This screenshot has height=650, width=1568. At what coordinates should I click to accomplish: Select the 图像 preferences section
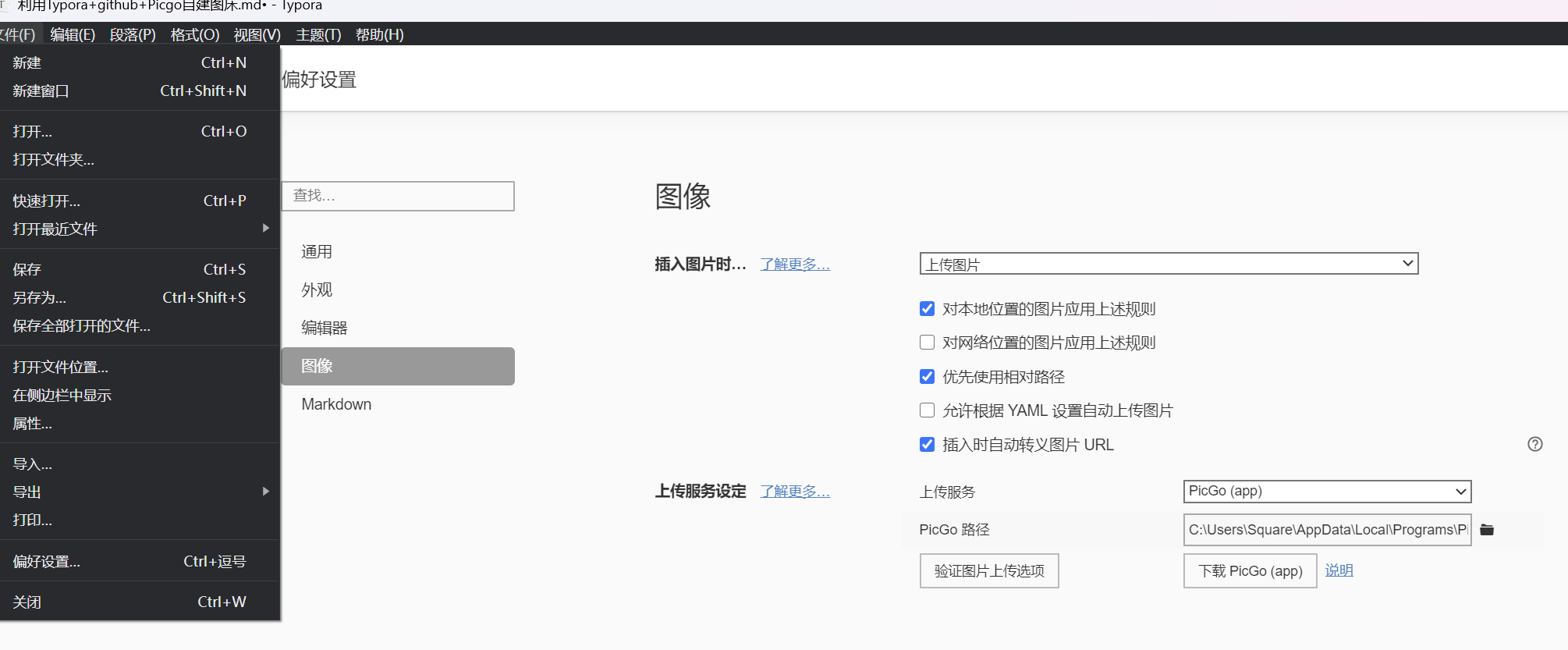pos(398,366)
